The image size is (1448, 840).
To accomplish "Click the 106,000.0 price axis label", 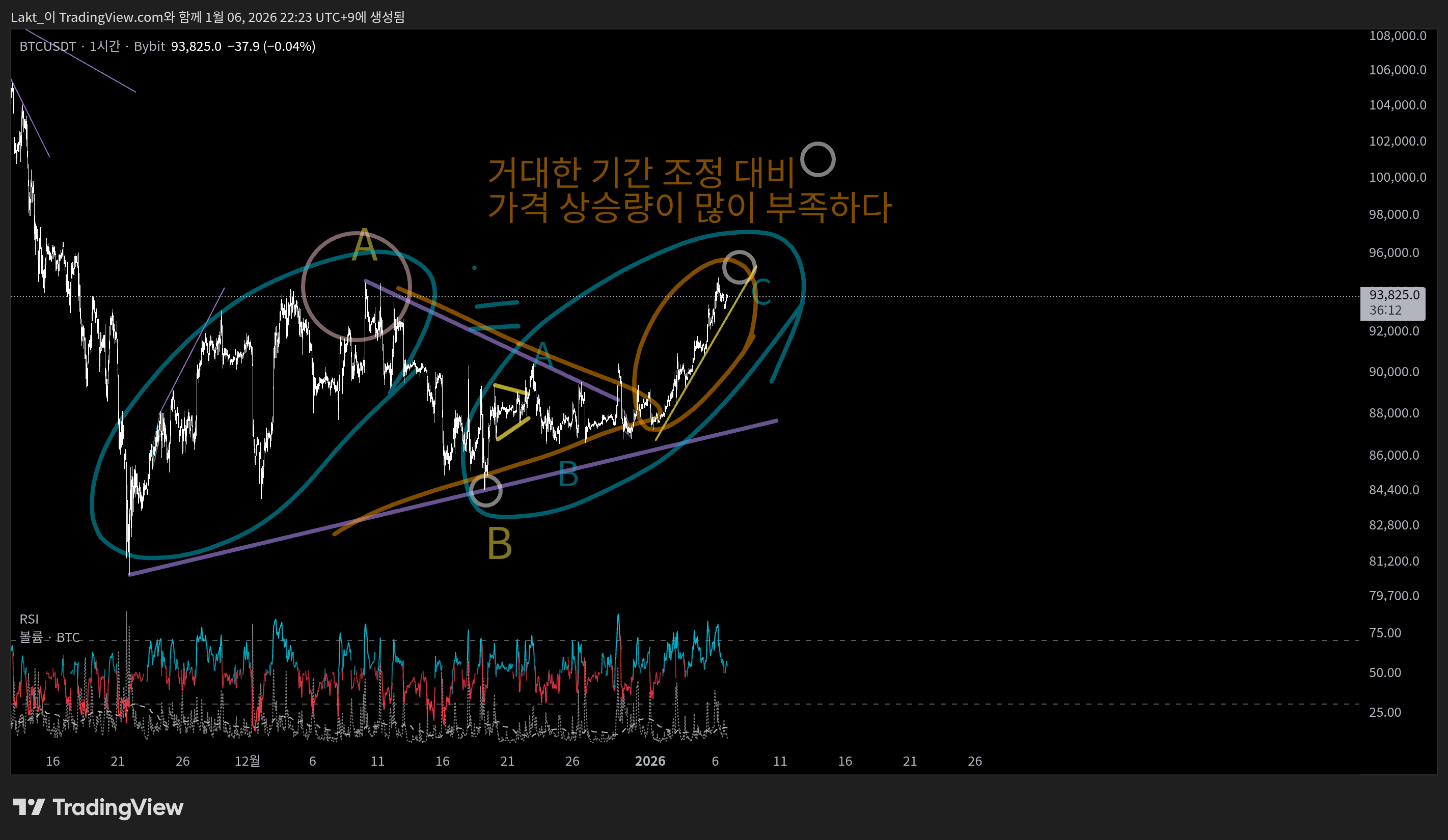I will (x=1398, y=70).
